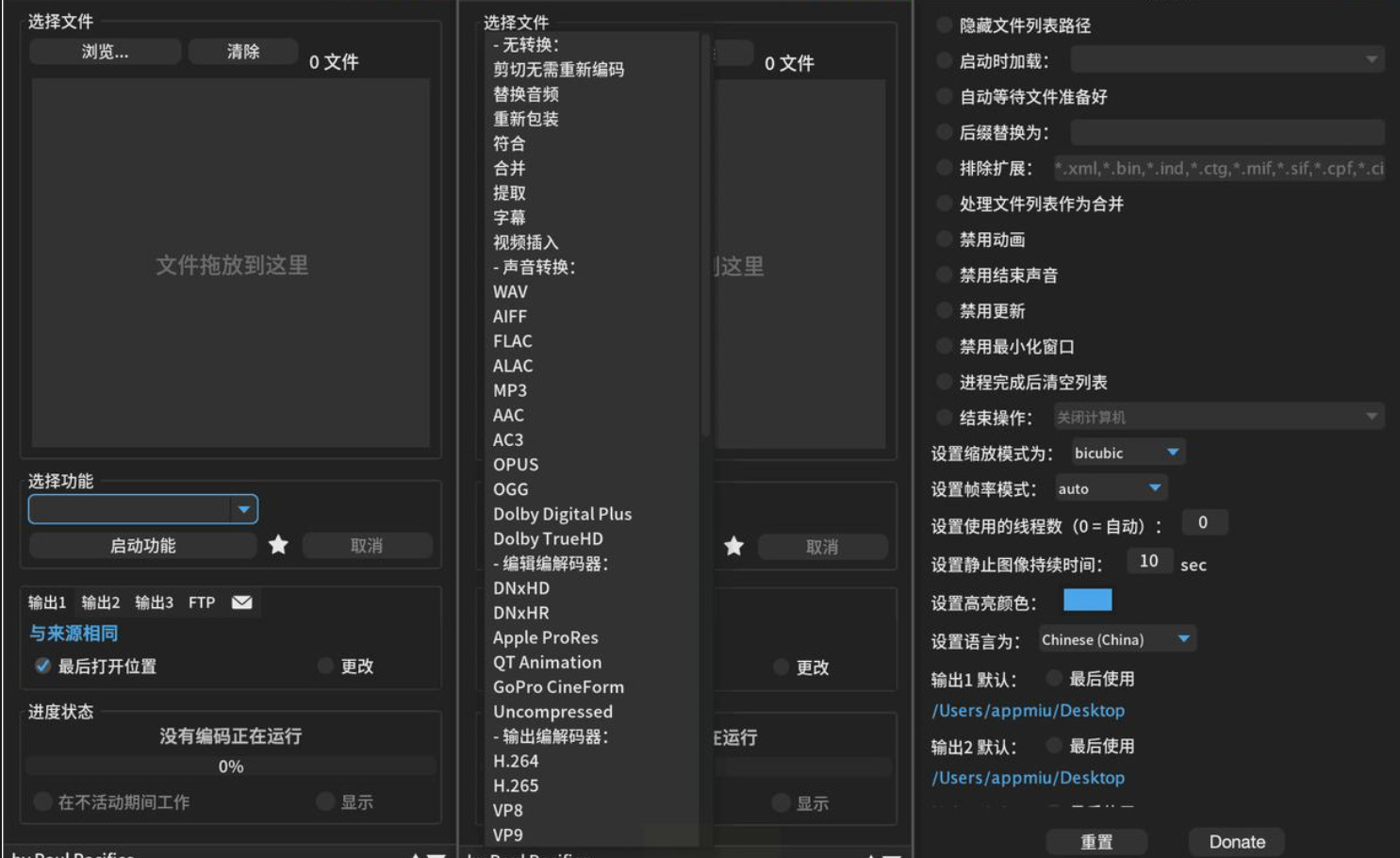This screenshot has height=858, width=1400.
Task: Toggle 最后打开位置 checkbox
Action: (x=42, y=666)
